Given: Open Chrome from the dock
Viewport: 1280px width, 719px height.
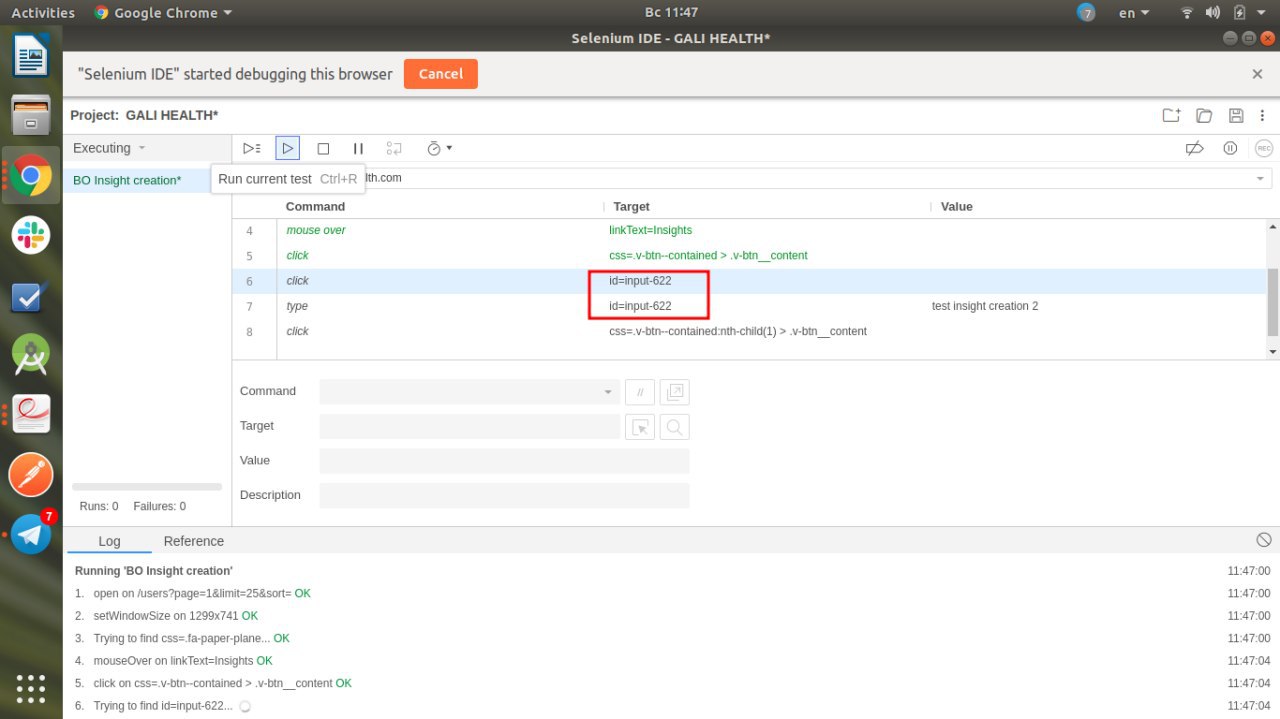Looking at the screenshot, I should pyautogui.click(x=31, y=176).
